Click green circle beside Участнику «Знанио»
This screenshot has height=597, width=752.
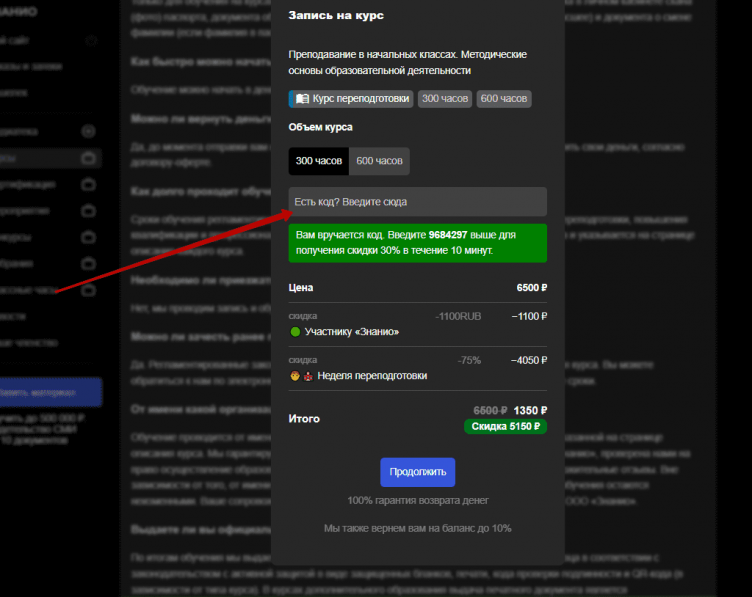click(x=295, y=331)
